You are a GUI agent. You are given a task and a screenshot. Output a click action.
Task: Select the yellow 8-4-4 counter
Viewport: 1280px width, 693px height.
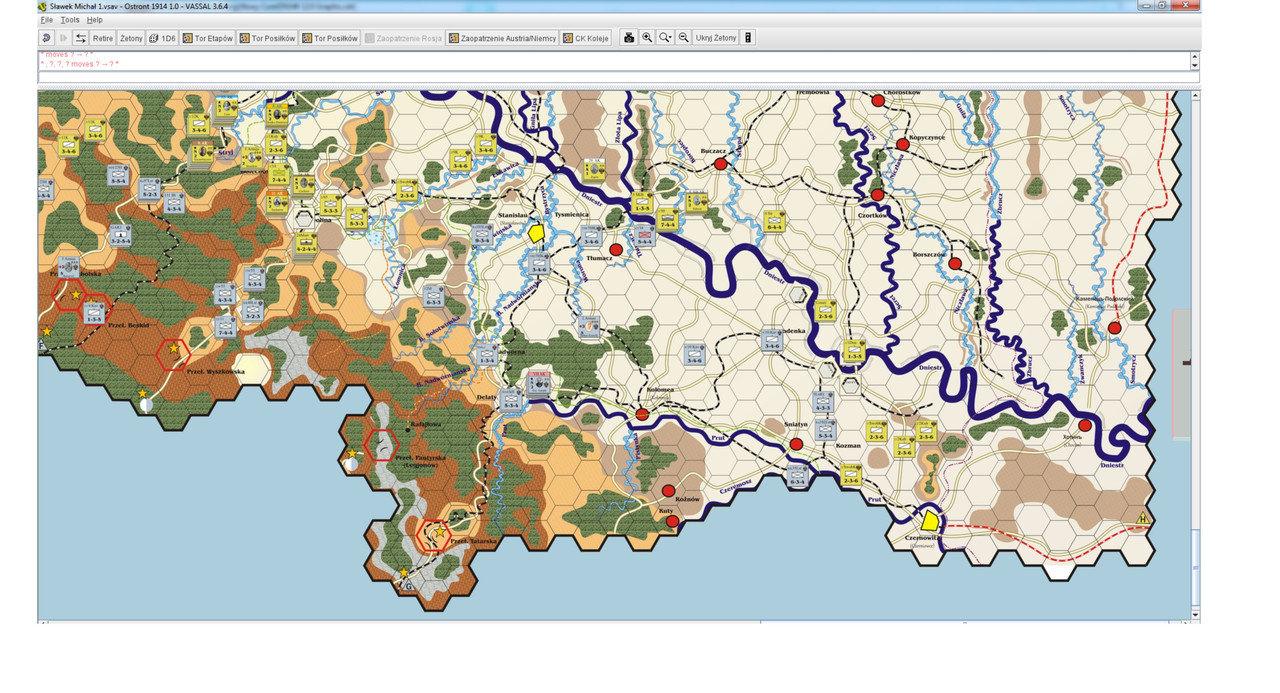coord(773,221)
